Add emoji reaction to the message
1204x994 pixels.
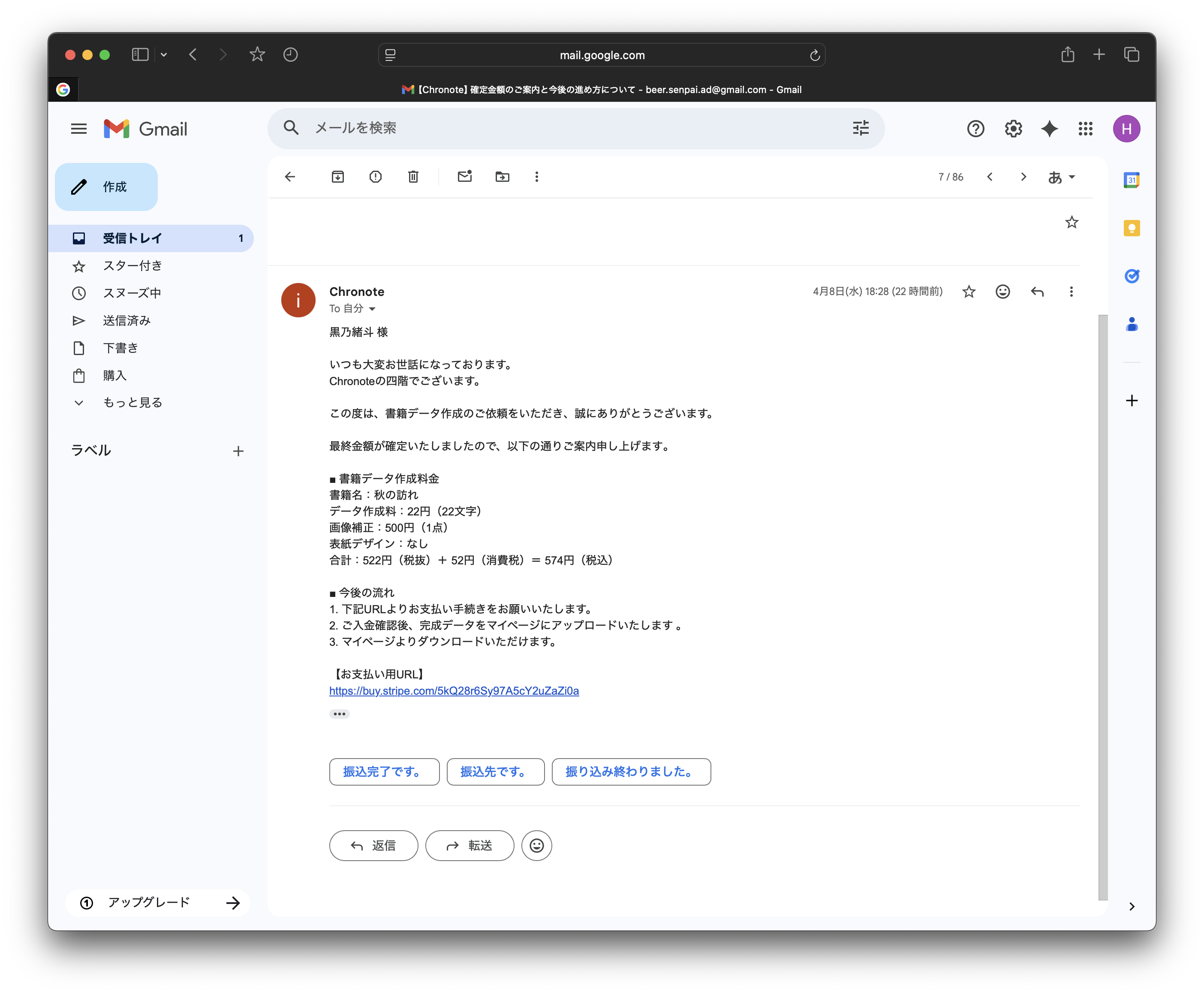click(x=1002, y=292)
